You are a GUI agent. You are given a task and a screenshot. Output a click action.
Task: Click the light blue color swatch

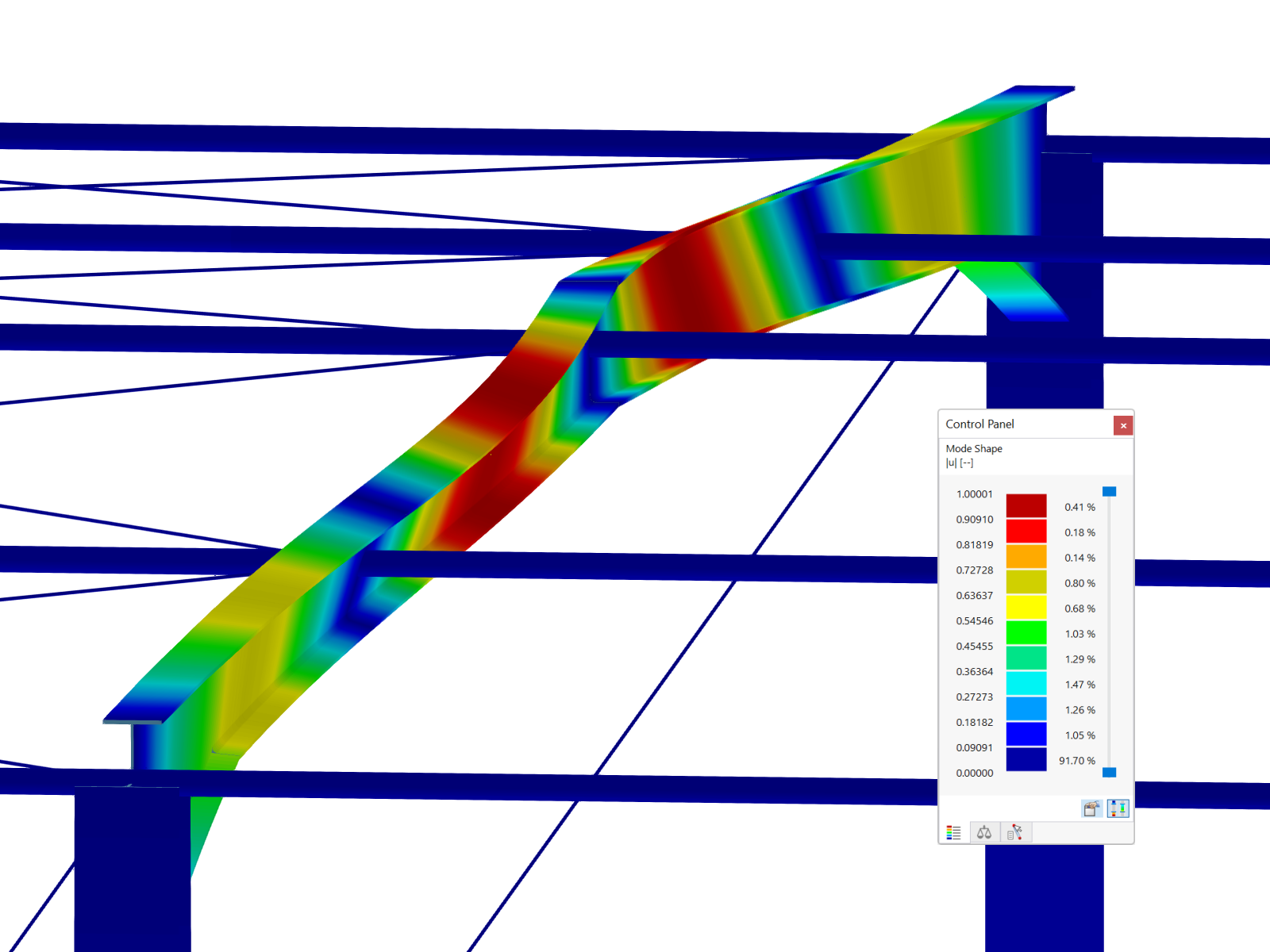pos(1026,709)
